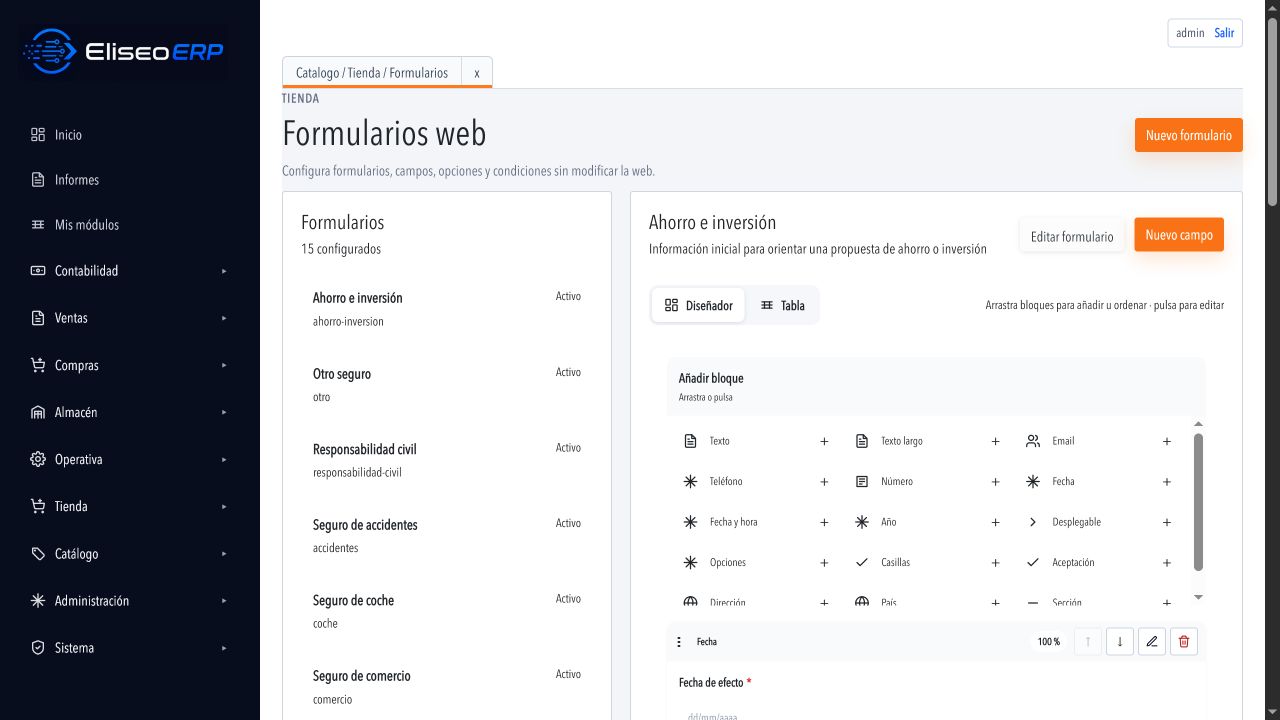Click the Mis módulos icon

pos(38,225)
